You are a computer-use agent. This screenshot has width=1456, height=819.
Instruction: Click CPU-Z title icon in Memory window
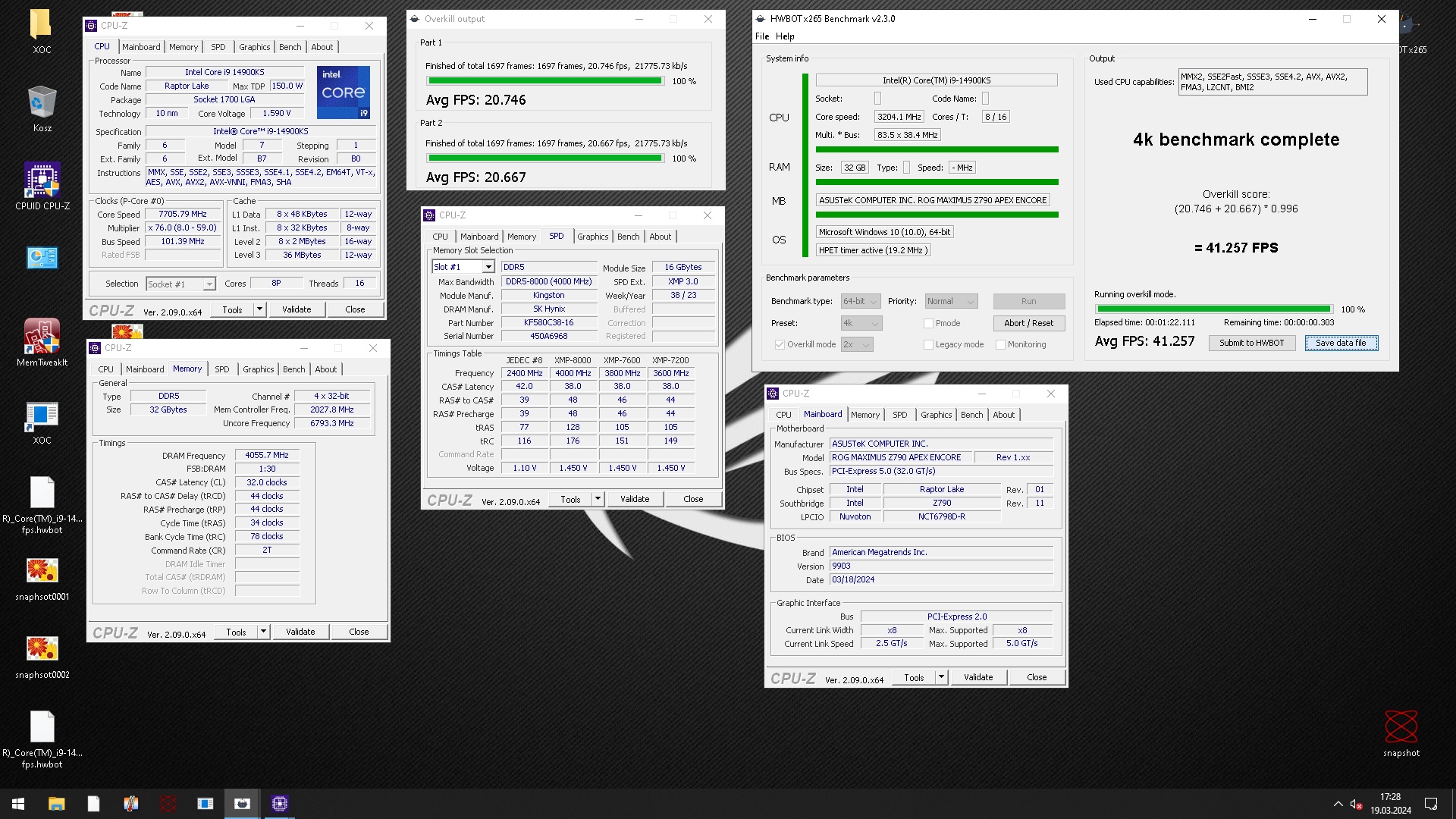point(95,348)
